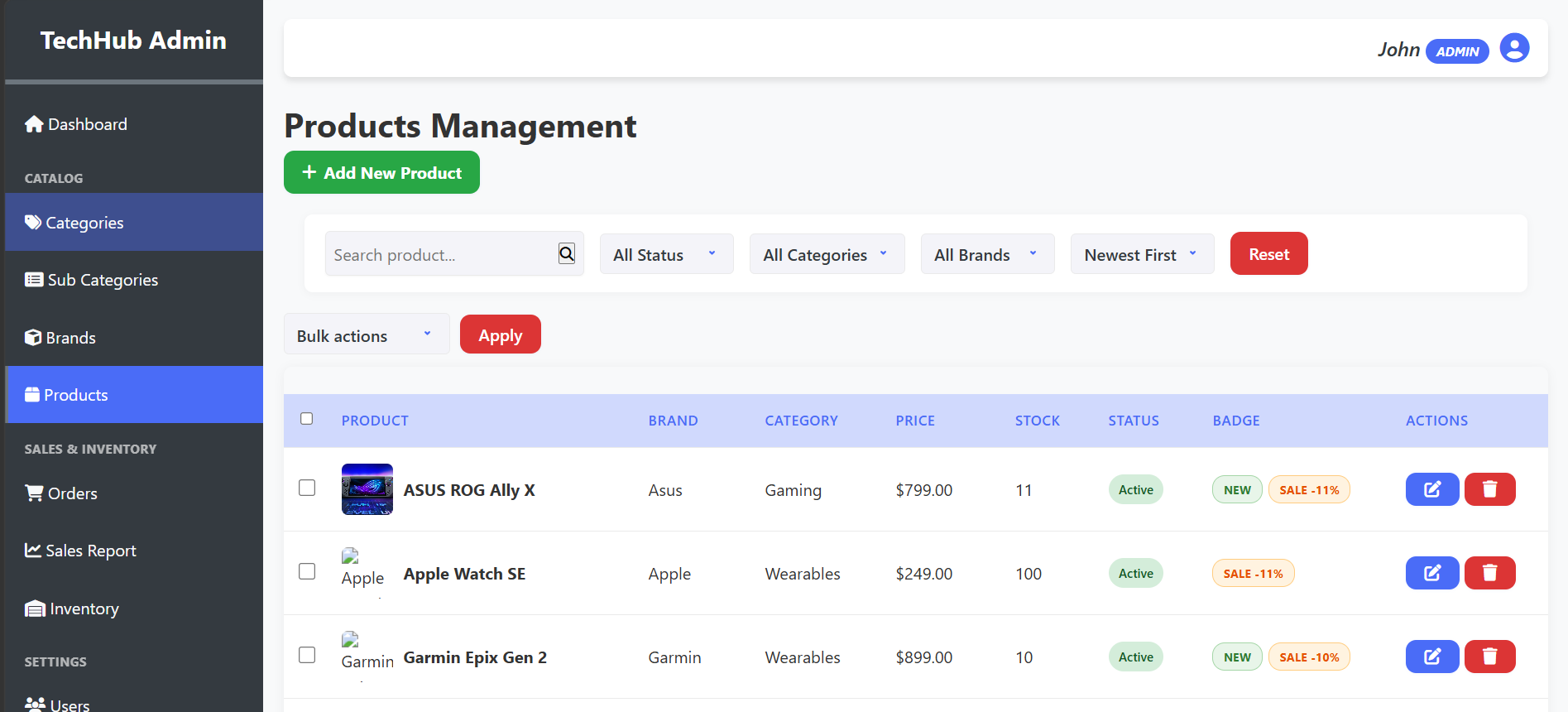Go to Dashboard in the sidebar
Viewport: 1568px width, 712px height.
tap(134, 124)
